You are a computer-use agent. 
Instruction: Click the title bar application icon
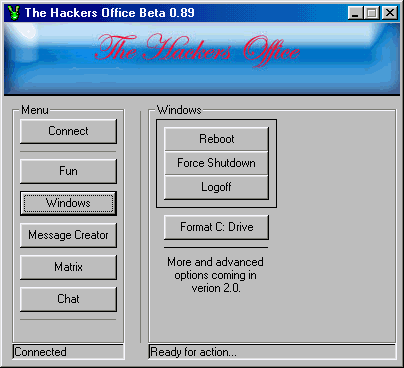point(14,13)
